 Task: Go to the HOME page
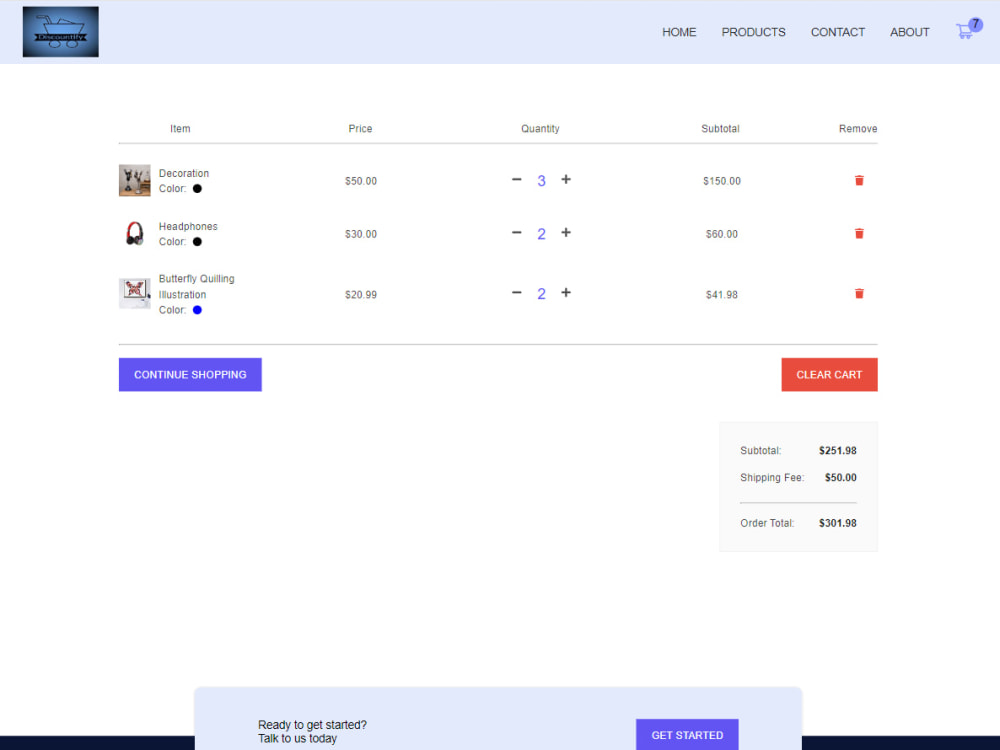click(679, 32)
